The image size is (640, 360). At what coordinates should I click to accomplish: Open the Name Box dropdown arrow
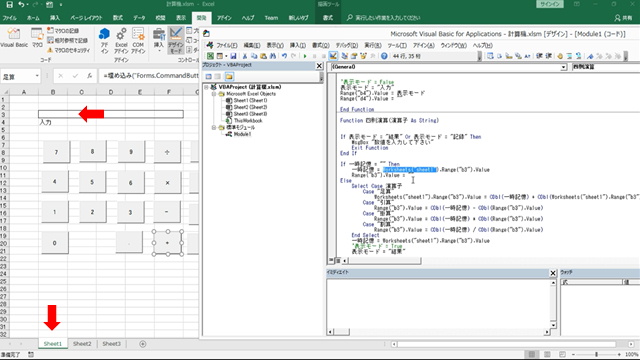37,76
